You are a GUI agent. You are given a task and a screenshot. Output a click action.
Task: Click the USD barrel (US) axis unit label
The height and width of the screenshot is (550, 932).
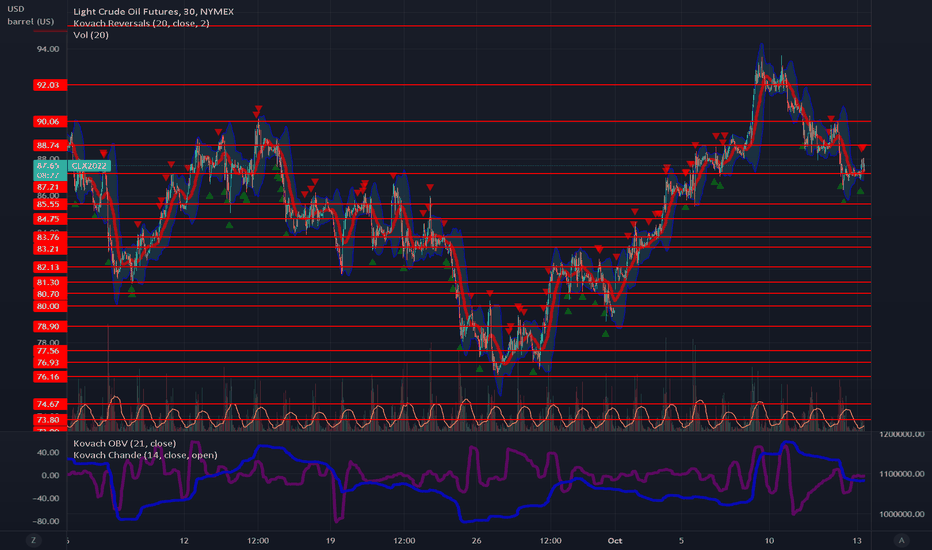(x=30, y=15)
